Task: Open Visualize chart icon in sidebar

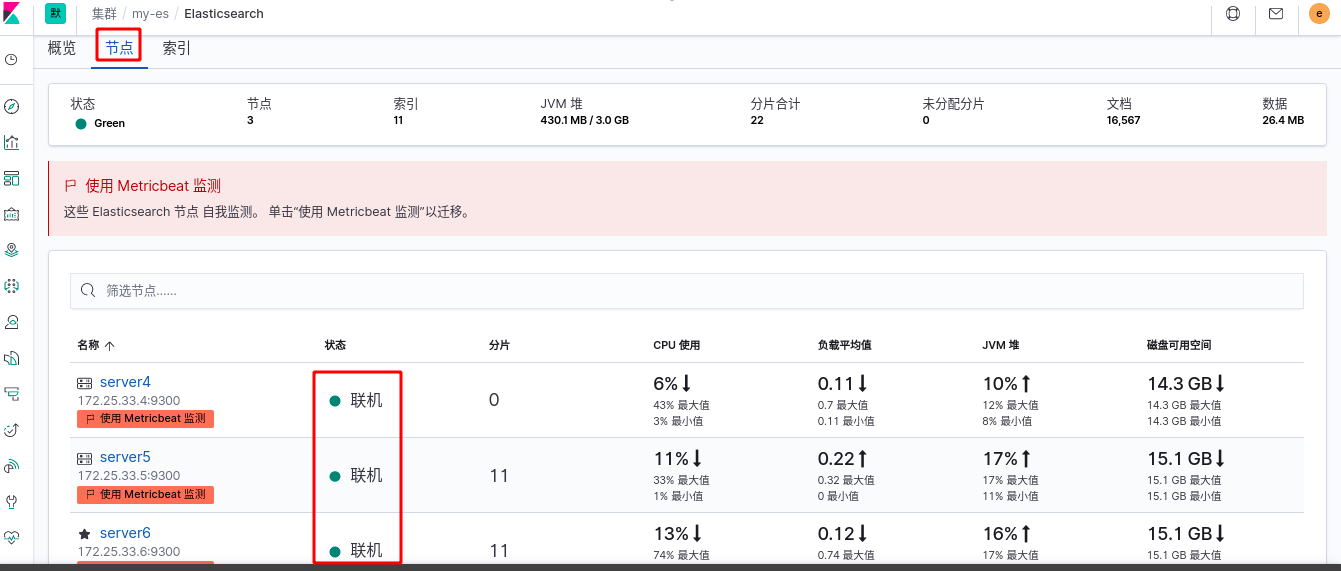Action: pos(11,142)
